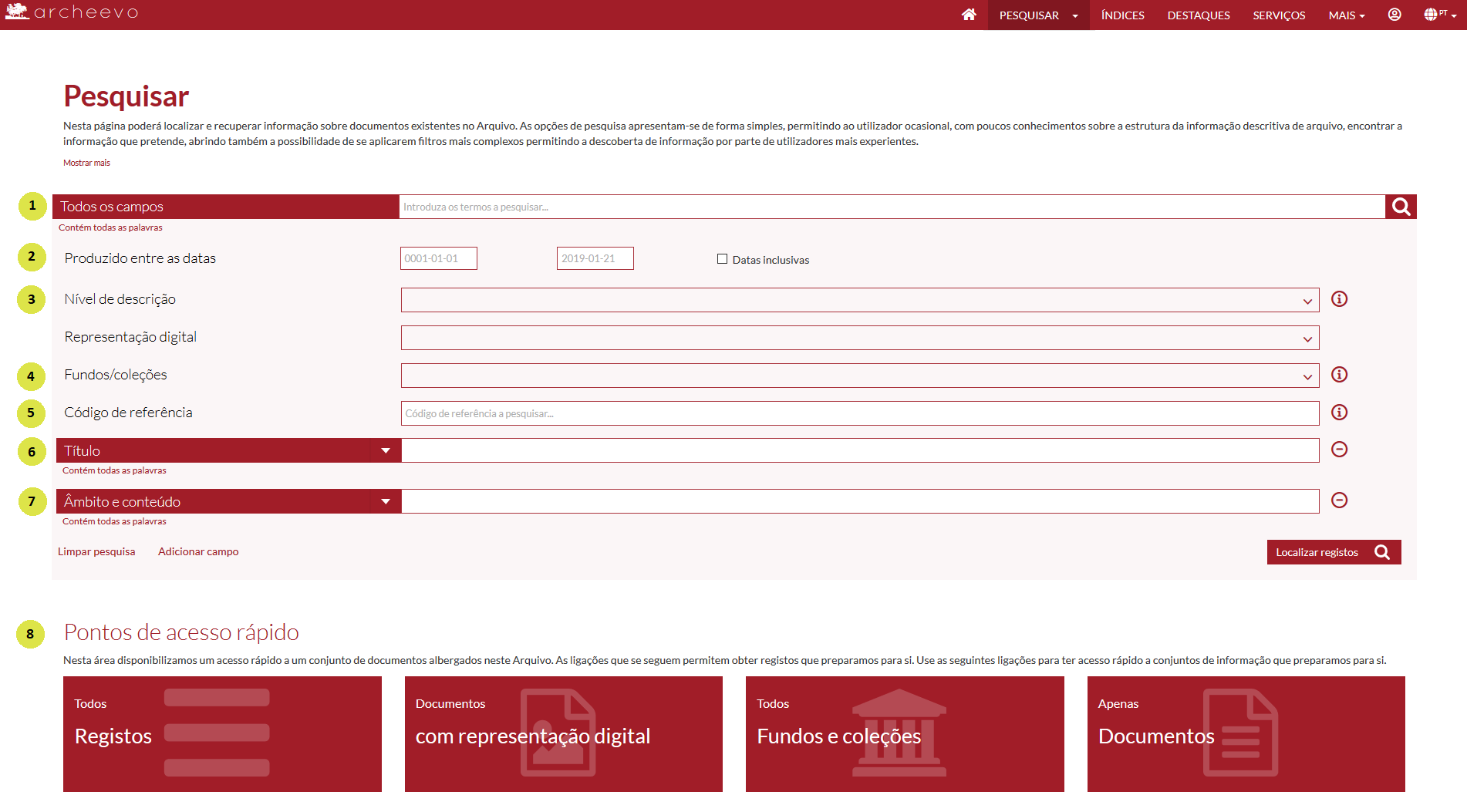Click the Adicionar campo link
The image size is (1467, 812).
[x=198, y=551]
